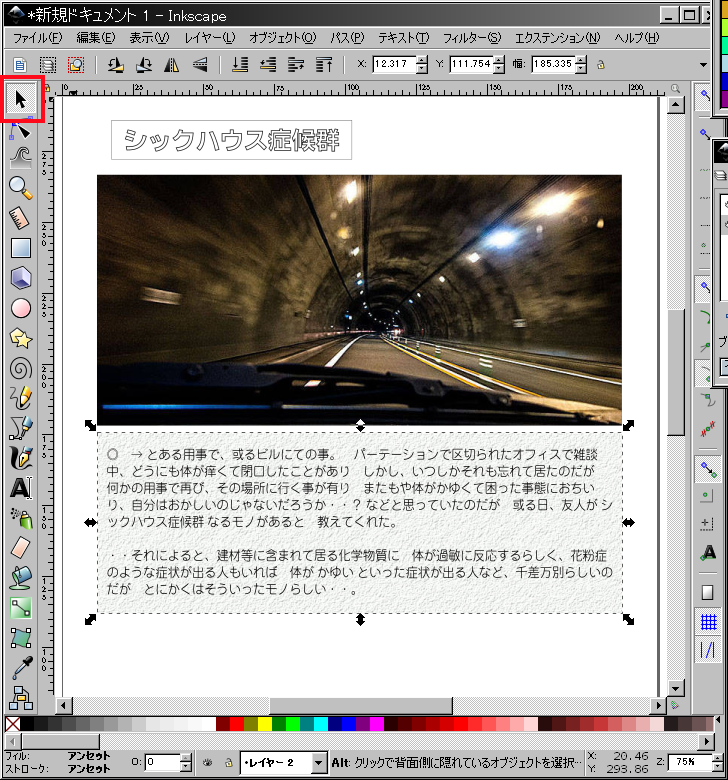The width and height of the screenshot is (728, 780).
Task: Click the Y coordinate field
Action: coord(472,64)
